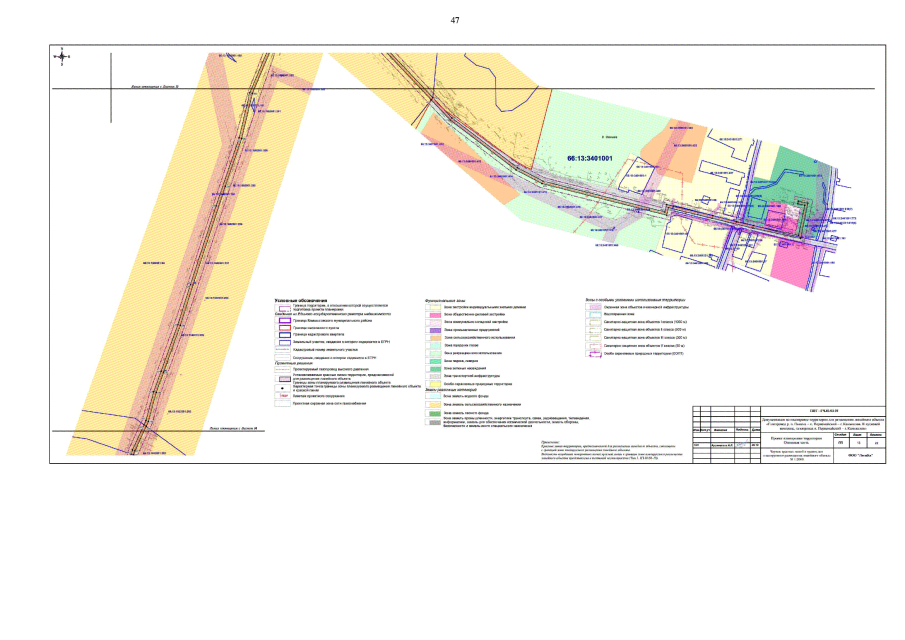Click page number 47 at the top

[x=455, y=20]
